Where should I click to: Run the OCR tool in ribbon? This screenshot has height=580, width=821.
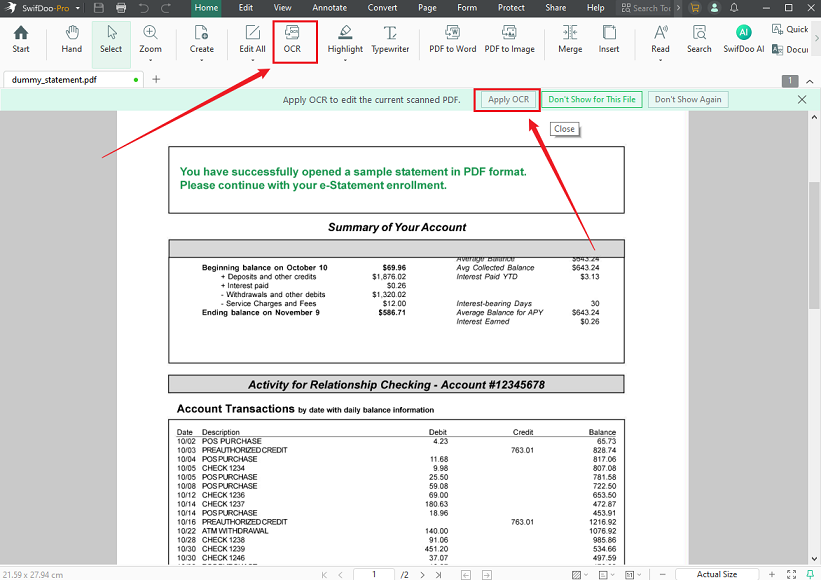click(292, 39)
